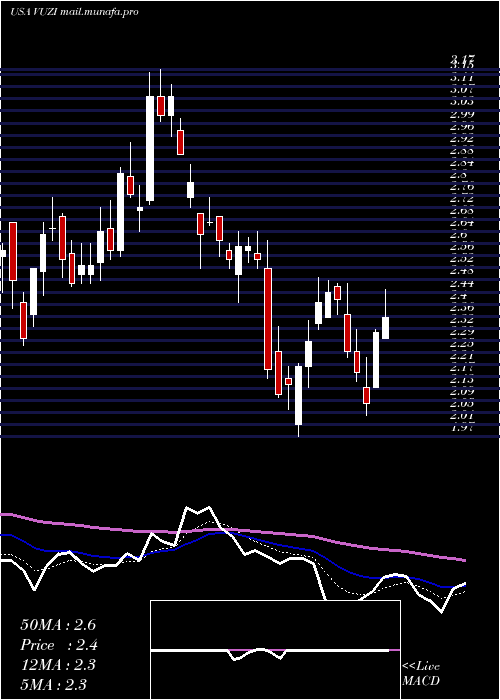The width and height of the screenshot is (500, 700).
Task: Open the '<<Live MACD' label
Action: (x=421, y=674)
